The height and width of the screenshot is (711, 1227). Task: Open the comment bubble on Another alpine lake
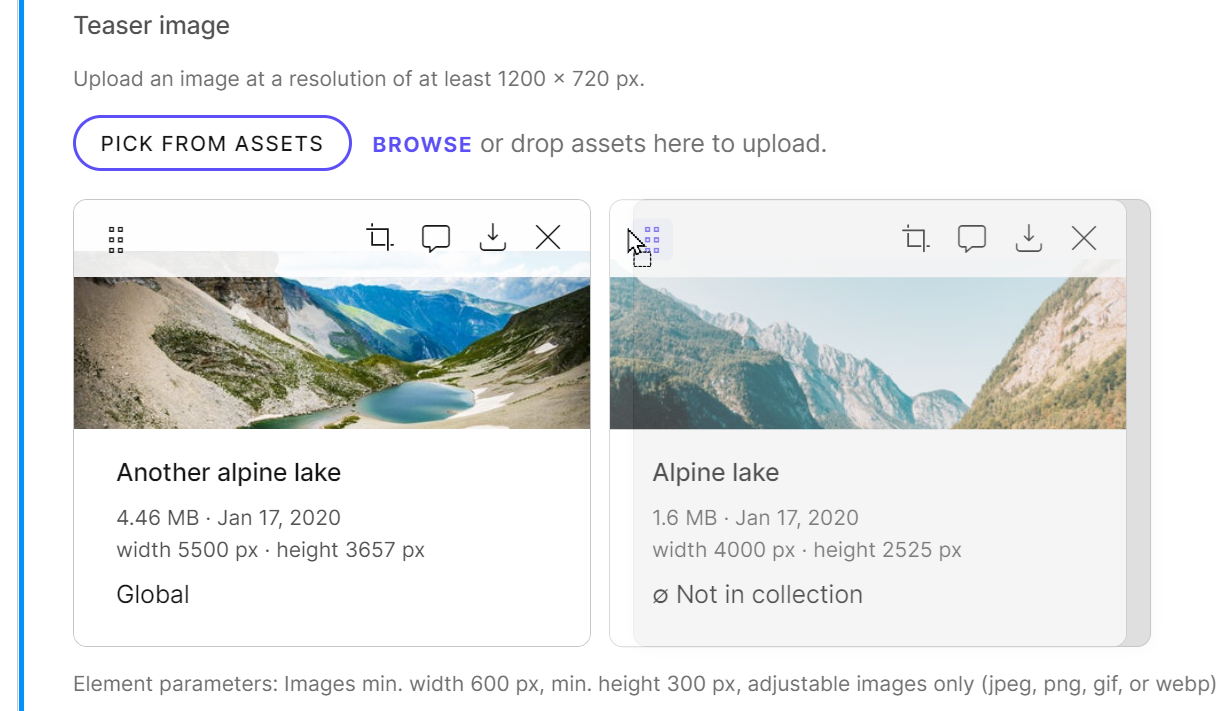click(435, 238)
